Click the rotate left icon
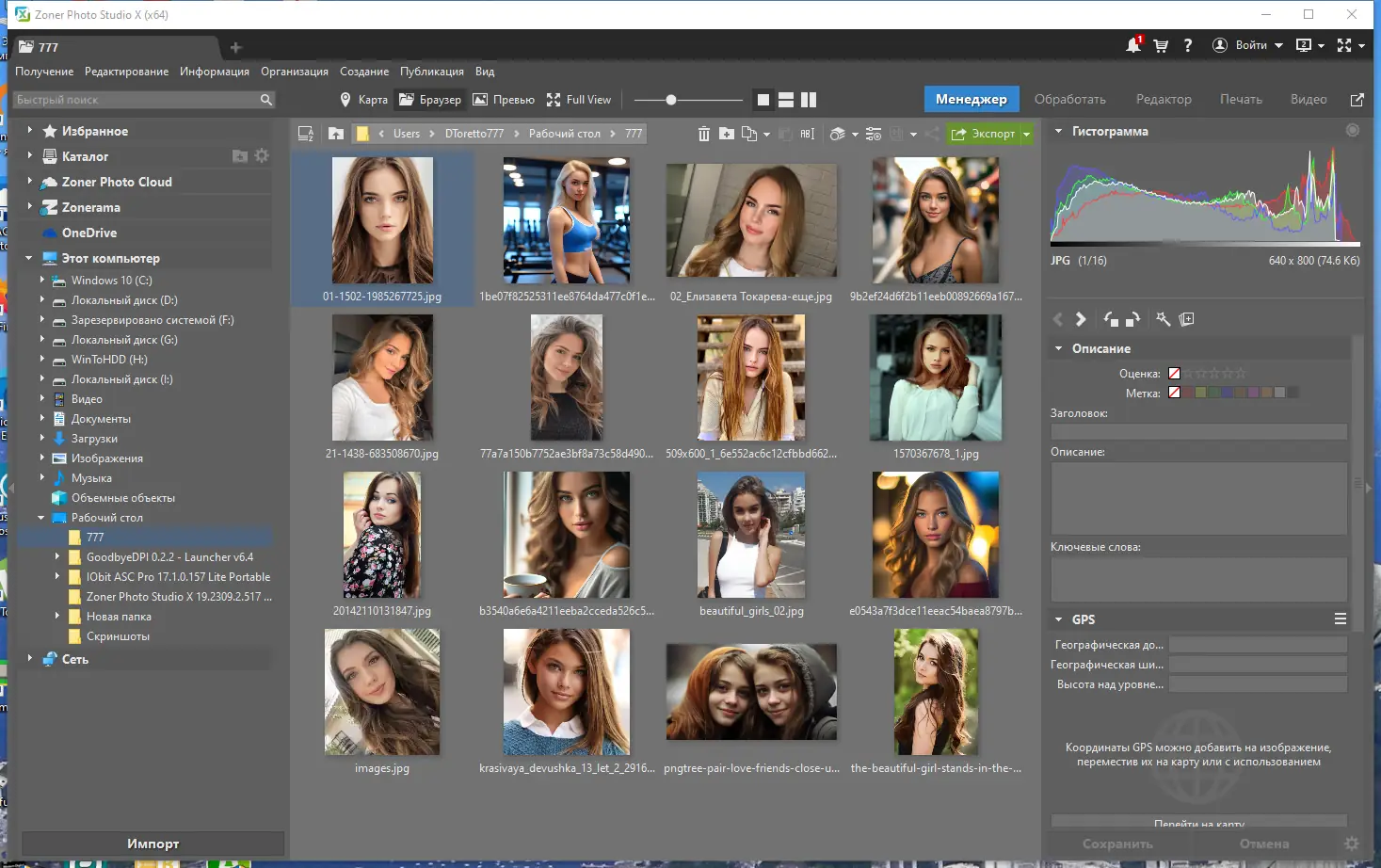 click(1111, 319)
